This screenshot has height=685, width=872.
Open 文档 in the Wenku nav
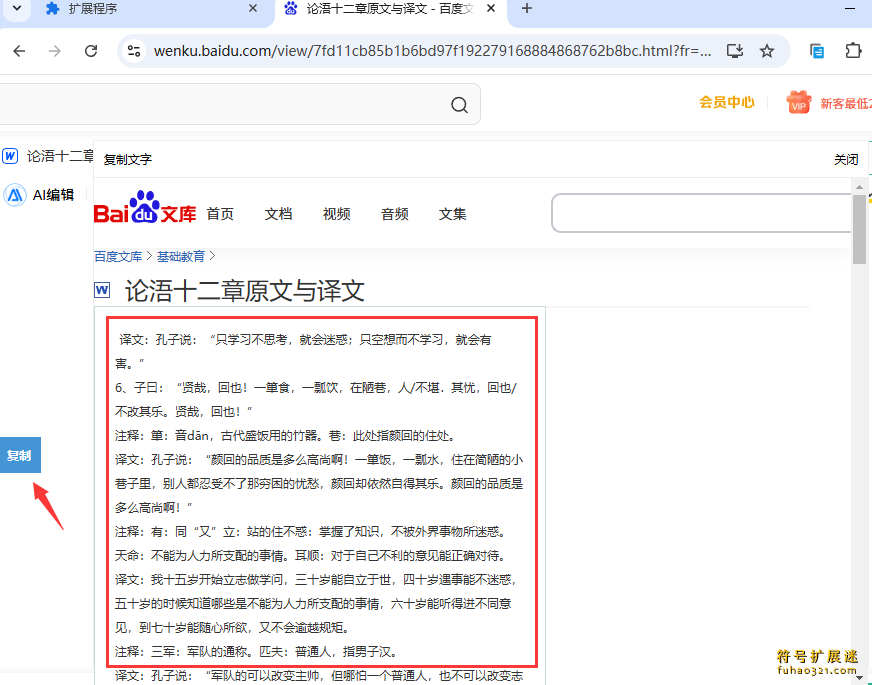pos(278,214)
